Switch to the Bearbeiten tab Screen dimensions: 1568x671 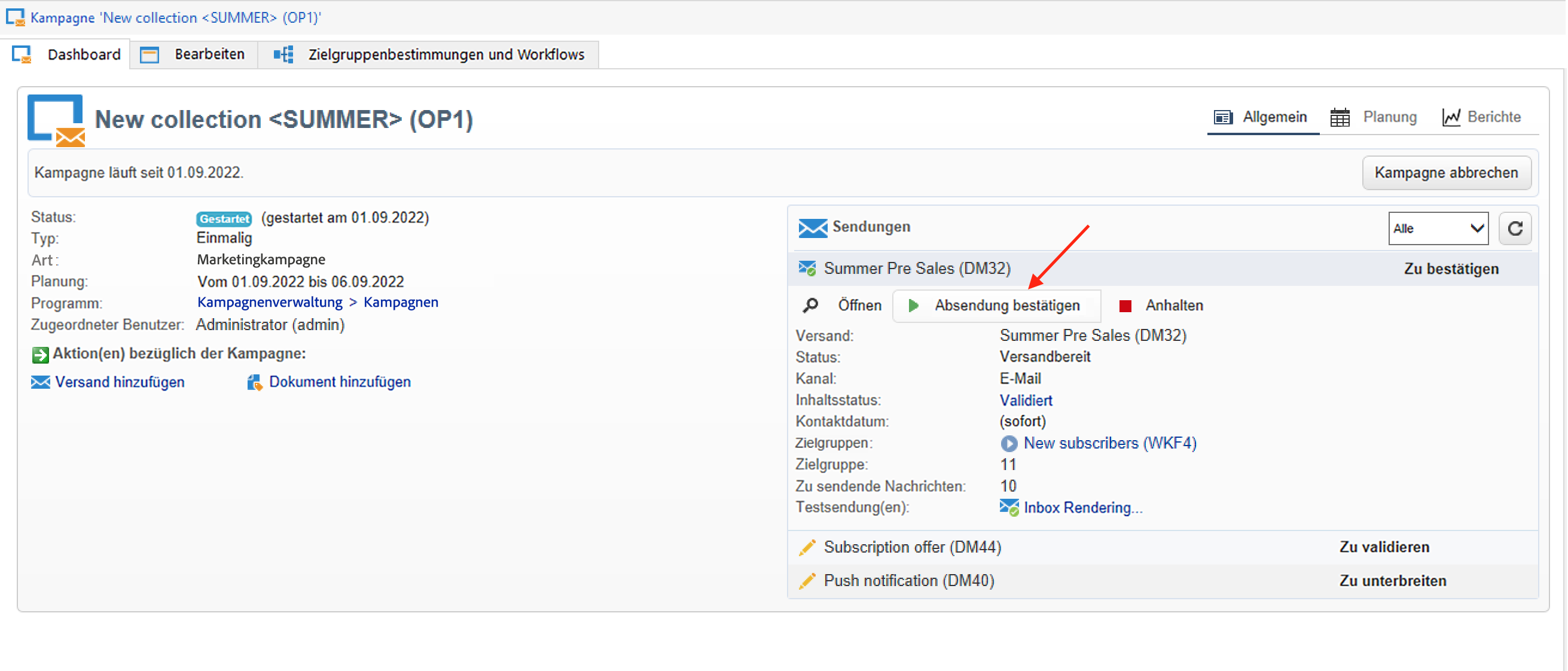(209, 54)
